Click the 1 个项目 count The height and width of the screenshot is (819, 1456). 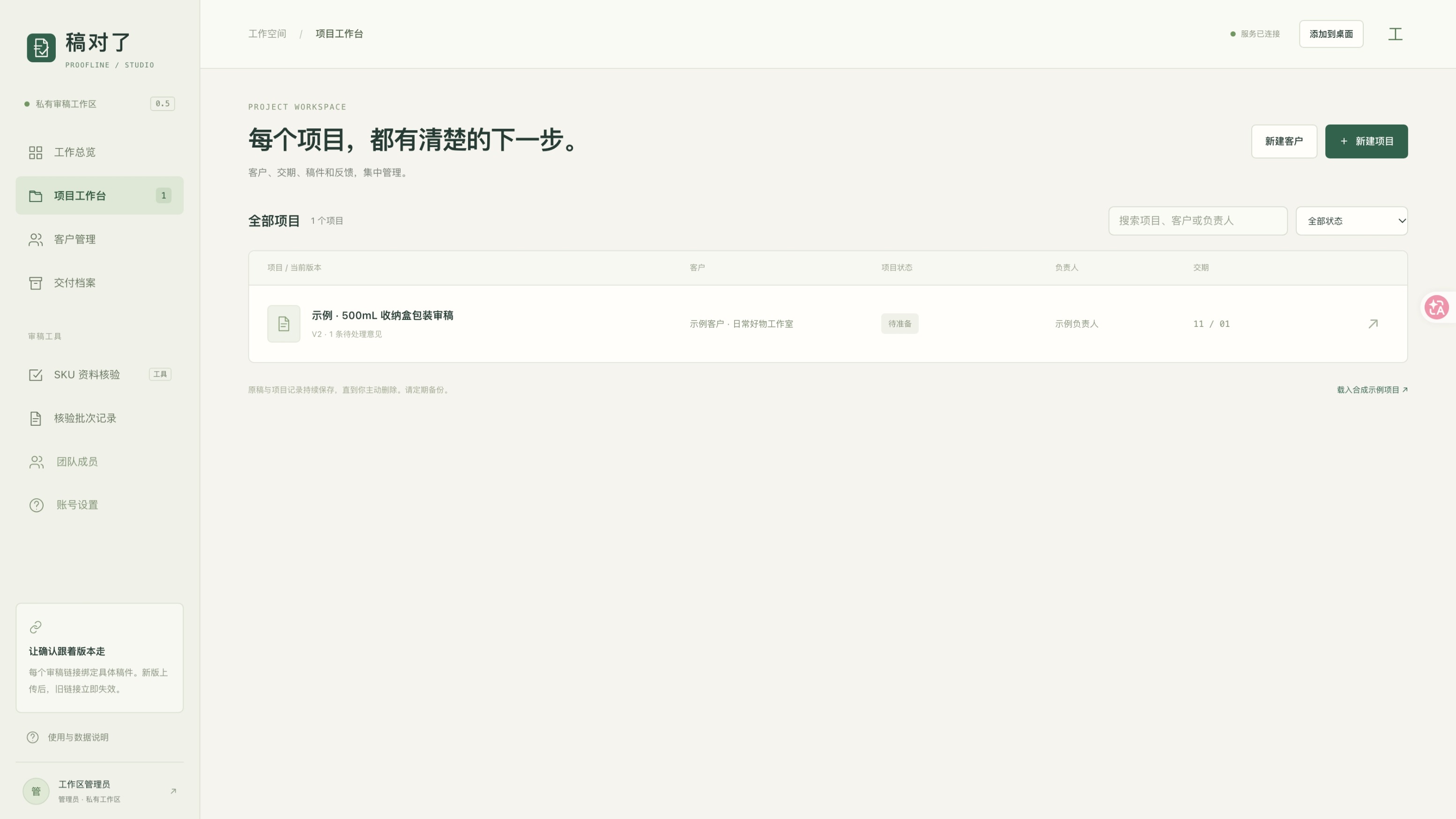coord(327,221)
